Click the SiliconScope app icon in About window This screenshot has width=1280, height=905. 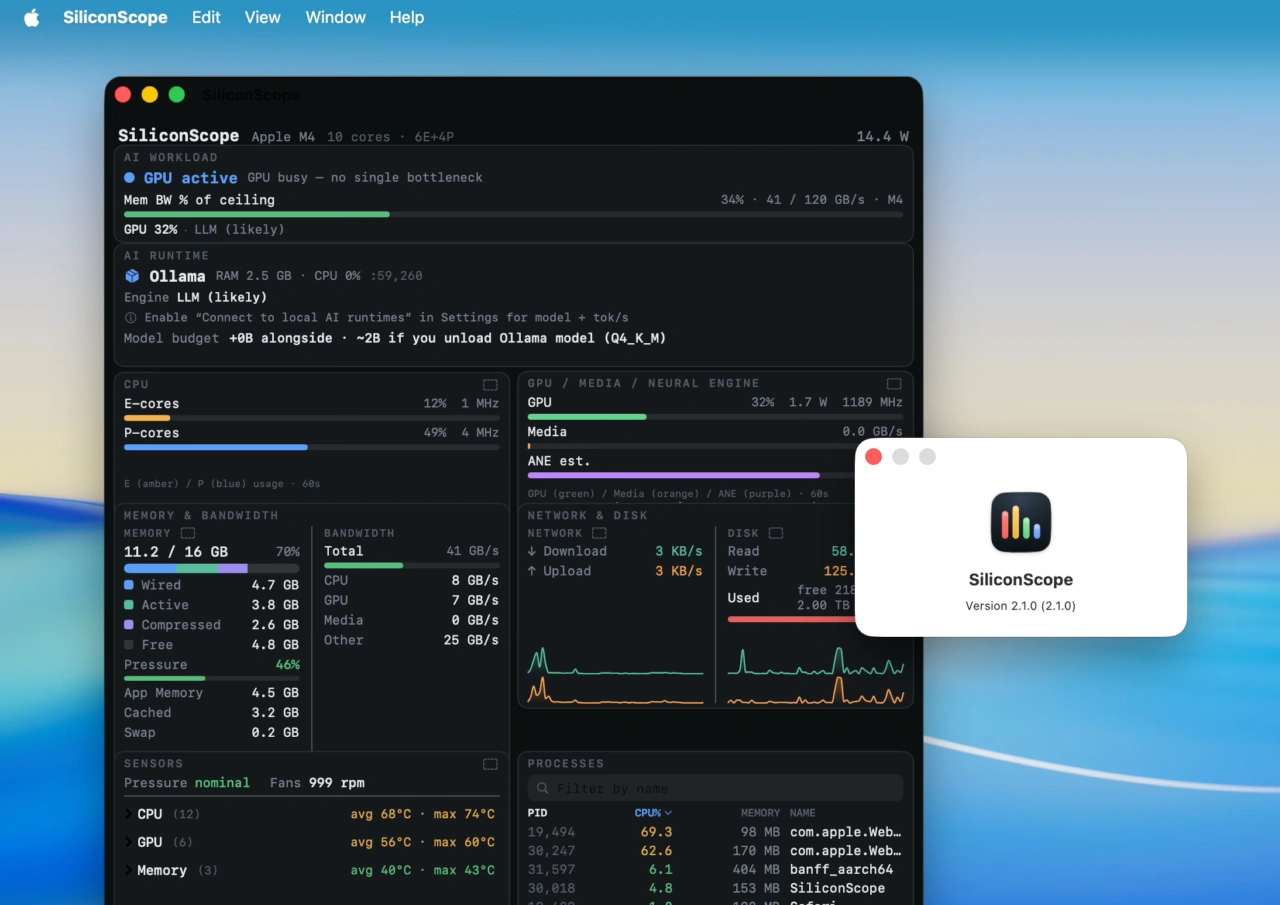coord(1021,522)
